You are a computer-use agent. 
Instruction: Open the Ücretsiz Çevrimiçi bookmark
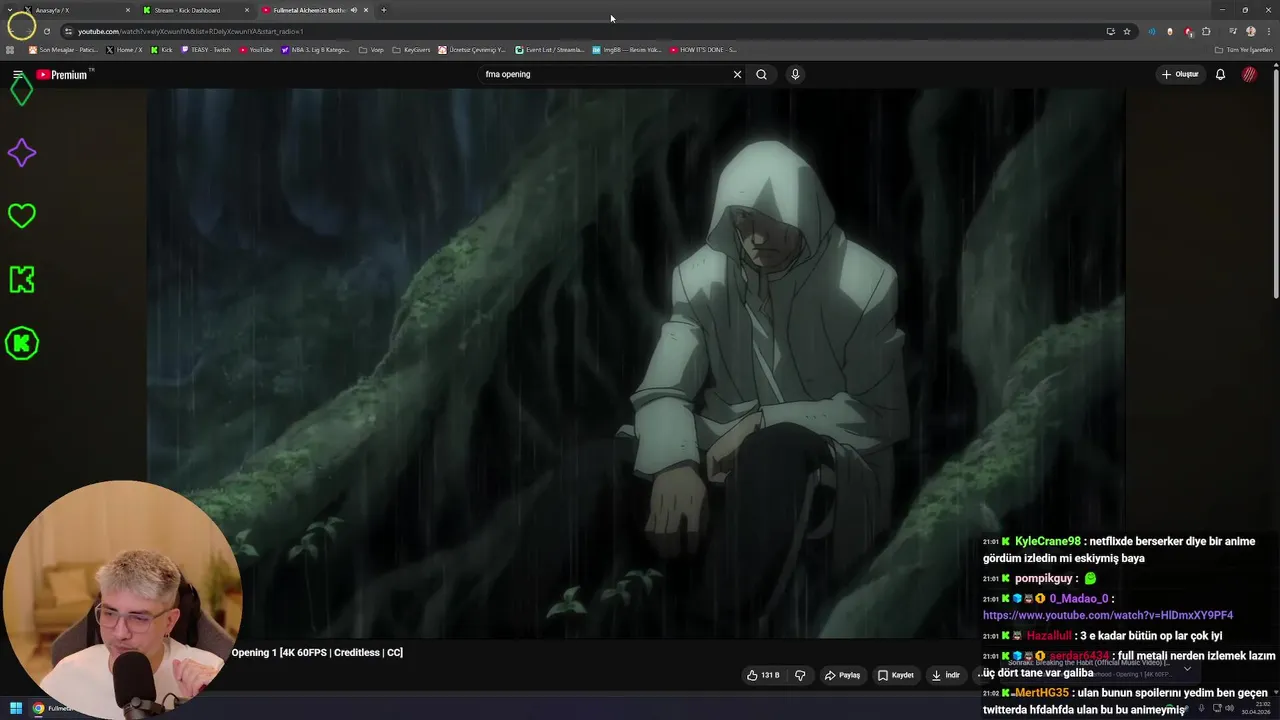(473, 49)
